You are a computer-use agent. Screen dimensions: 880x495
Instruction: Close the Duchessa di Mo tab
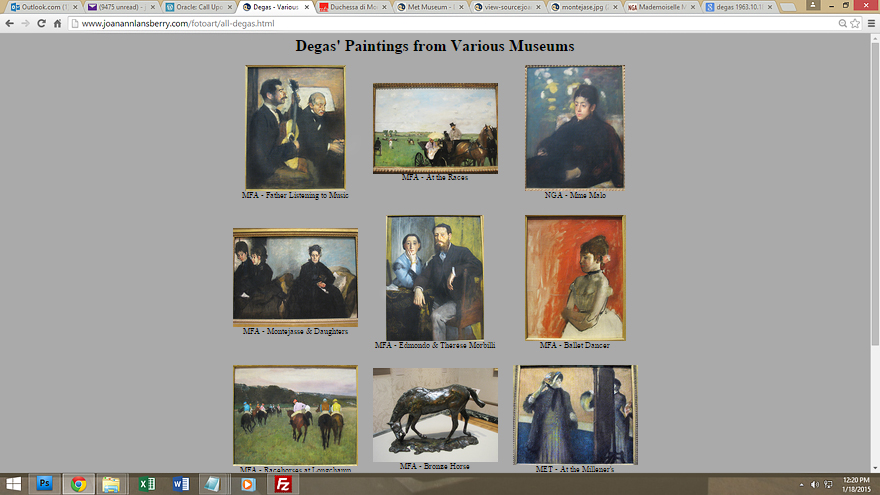coord(384,7)
